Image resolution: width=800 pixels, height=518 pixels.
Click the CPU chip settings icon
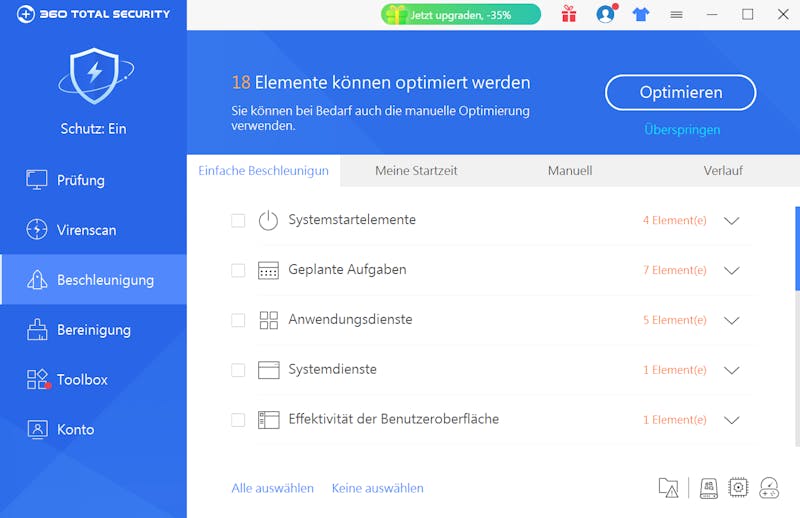pyautogui.click(x=738, y=488)
